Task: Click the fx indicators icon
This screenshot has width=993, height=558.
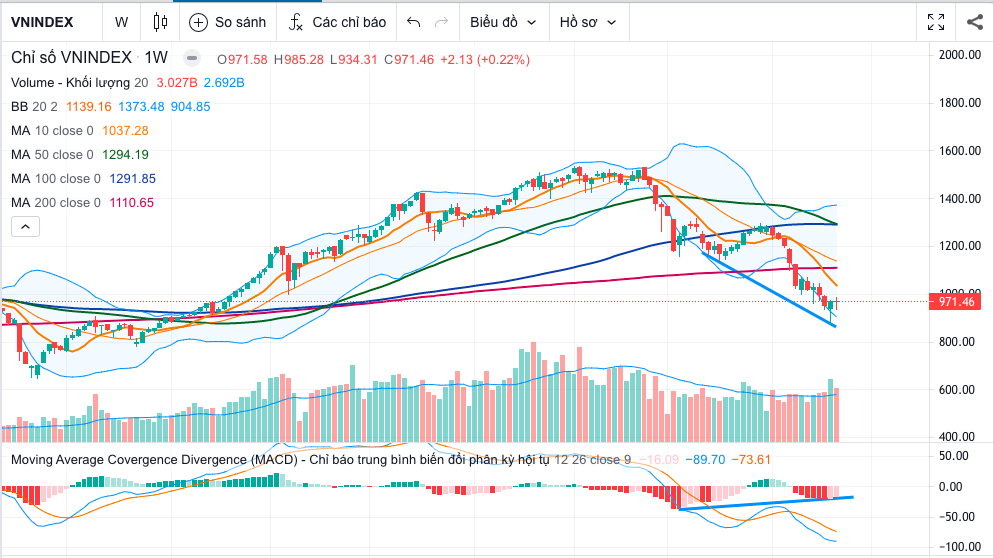Action: click(296, 23)
